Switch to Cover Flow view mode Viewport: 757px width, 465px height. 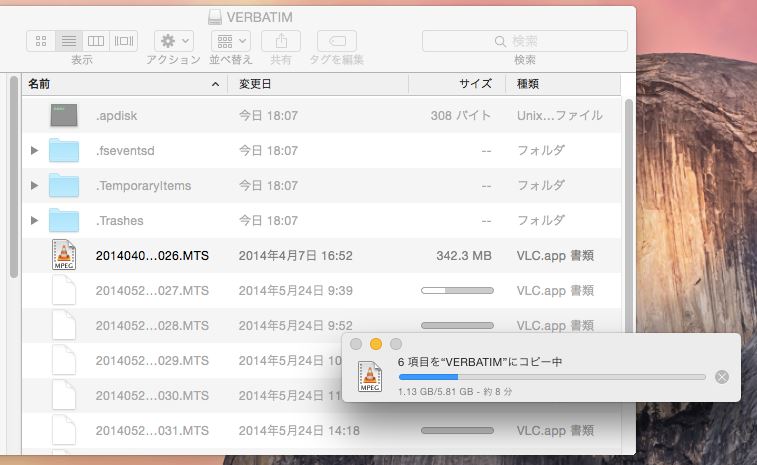(x=124, y=41)
